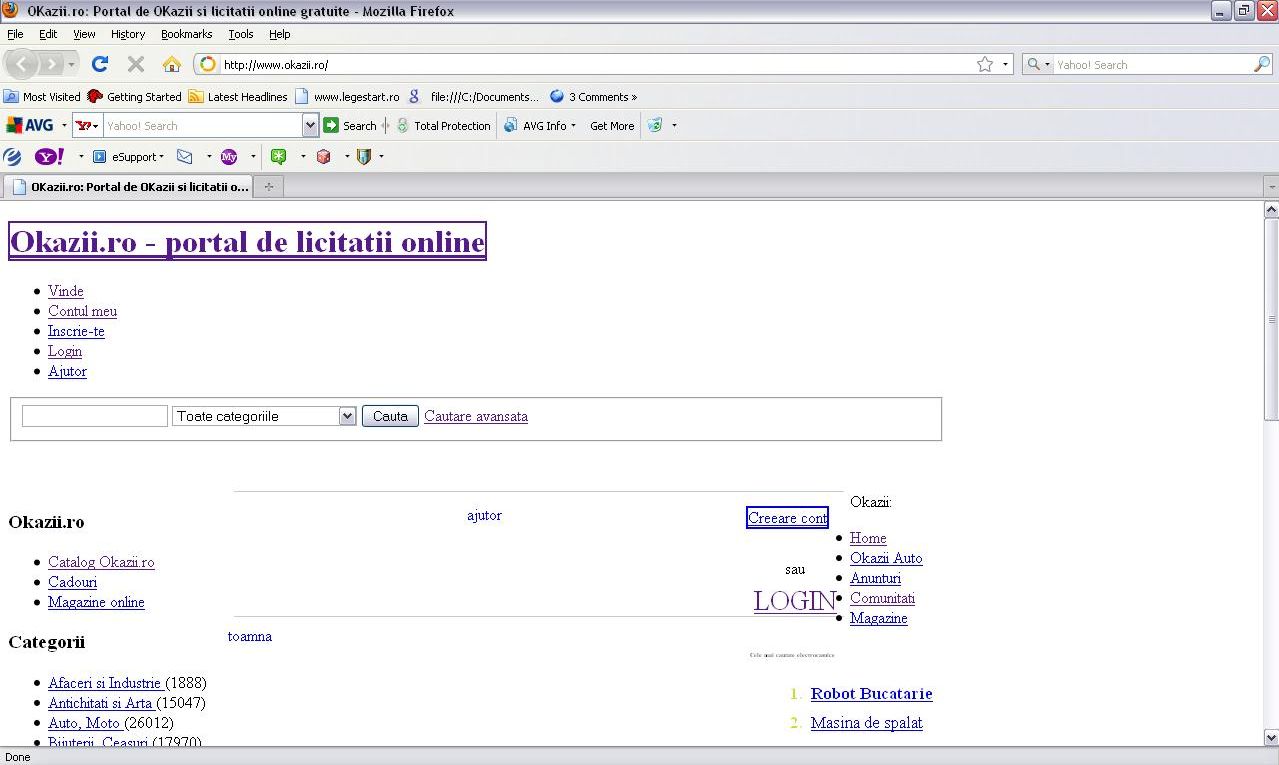1279x765 pixels.
Task: Open the Robot Bucatarie link
Action: [x=871, y=694]
